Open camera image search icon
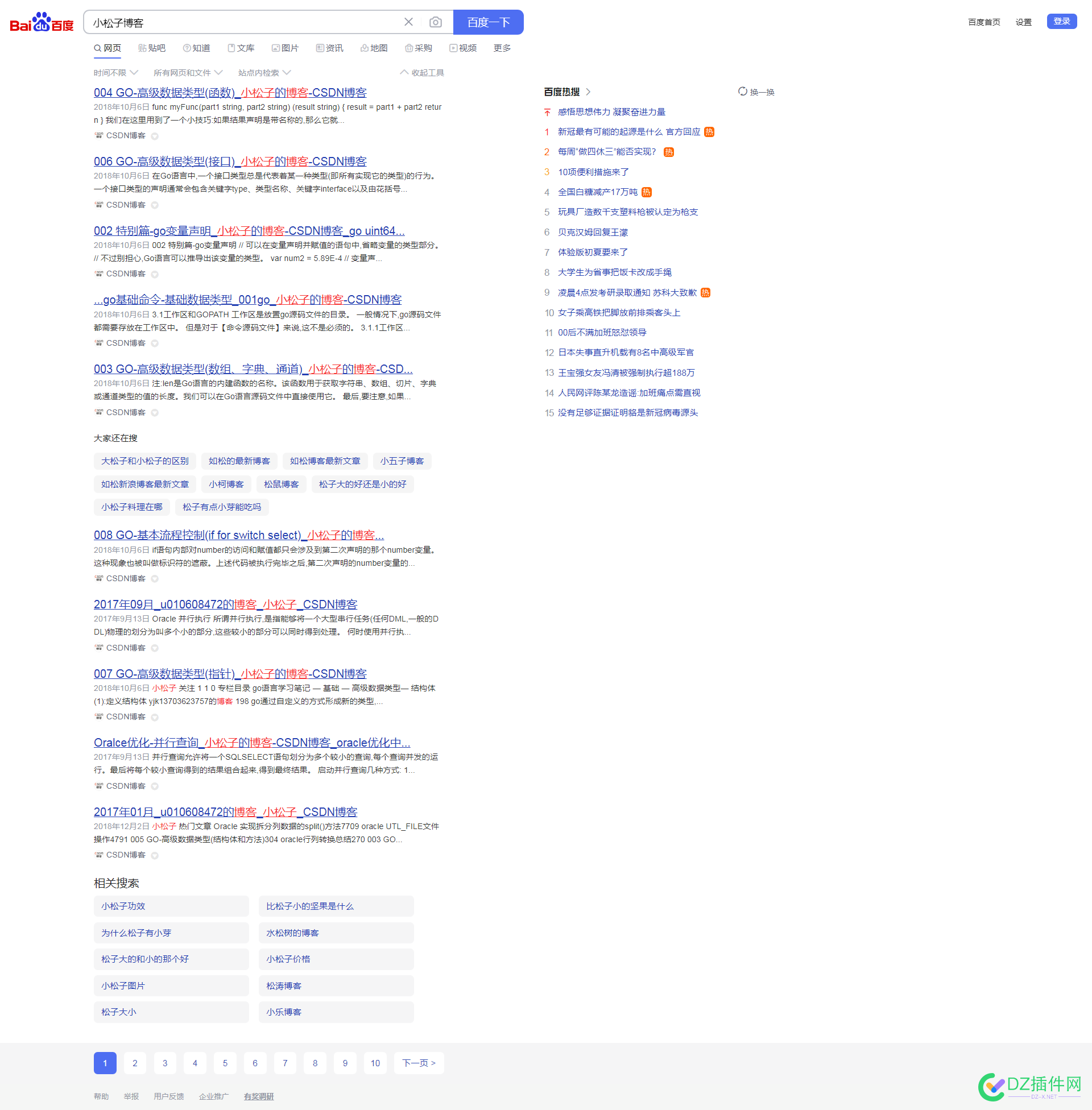This screenshot has width=1092, height=1110. coord(435,22)
